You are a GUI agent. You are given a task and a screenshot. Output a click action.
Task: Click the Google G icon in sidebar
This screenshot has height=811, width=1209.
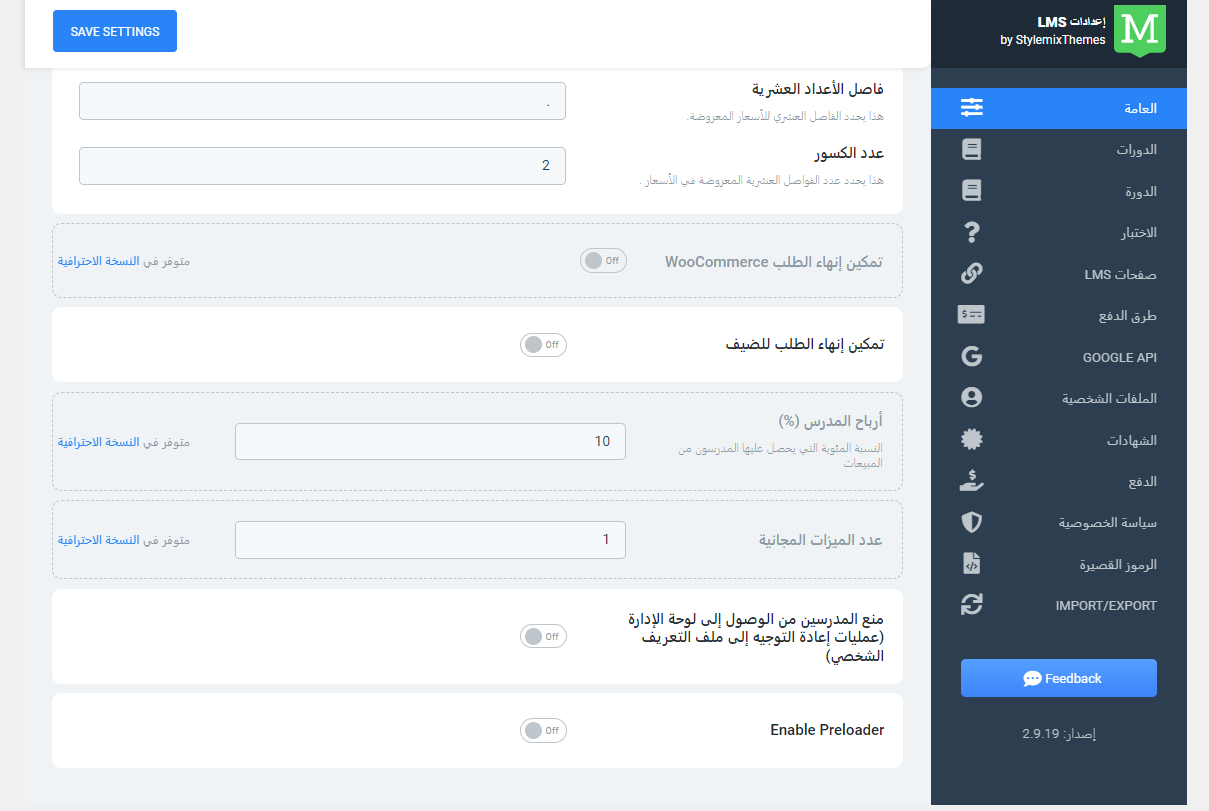(971, 357)
